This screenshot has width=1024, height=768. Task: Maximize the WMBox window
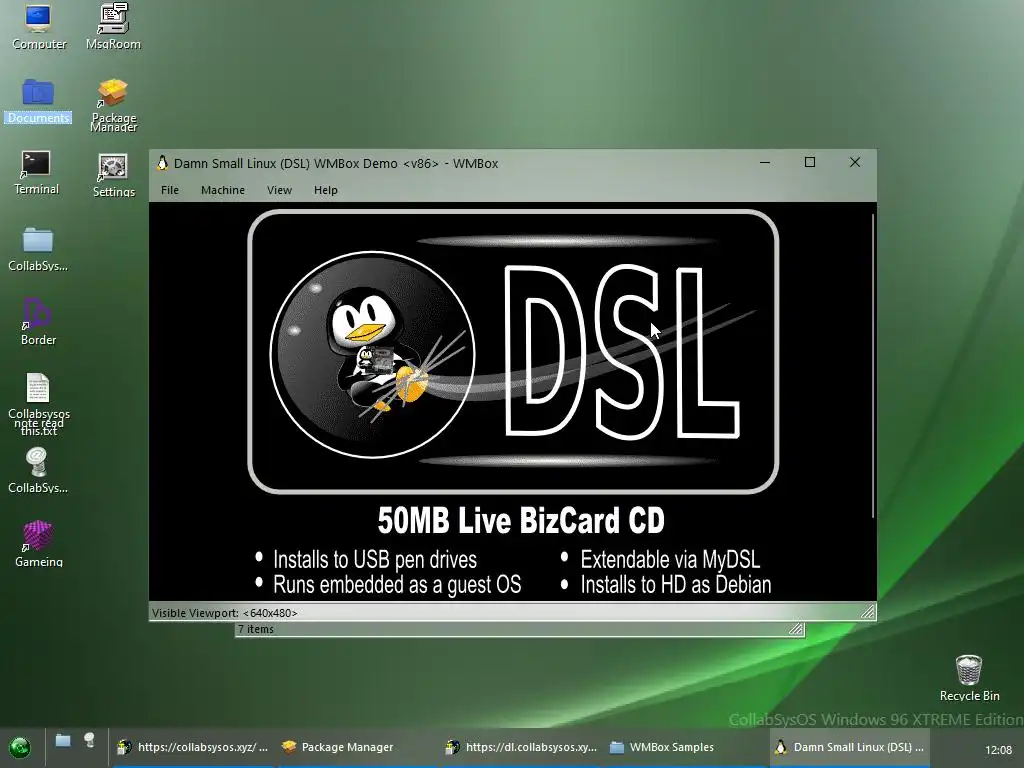click(810, 163)
